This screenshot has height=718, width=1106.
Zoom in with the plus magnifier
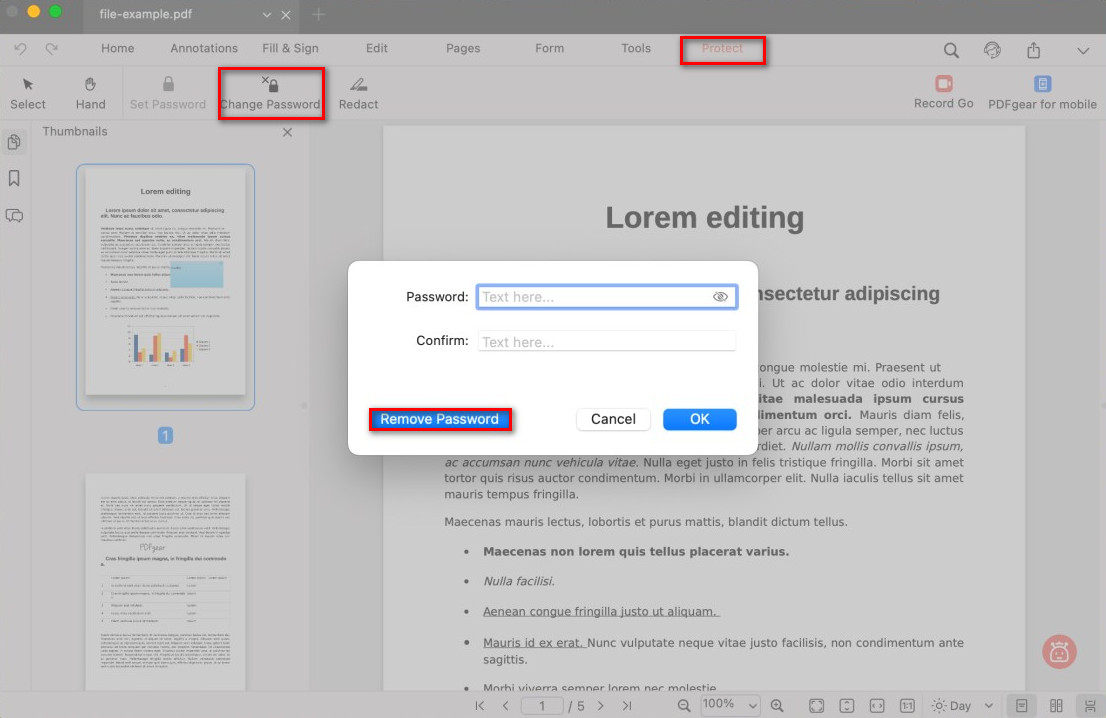pyautogui.click(x=777, y=705)
